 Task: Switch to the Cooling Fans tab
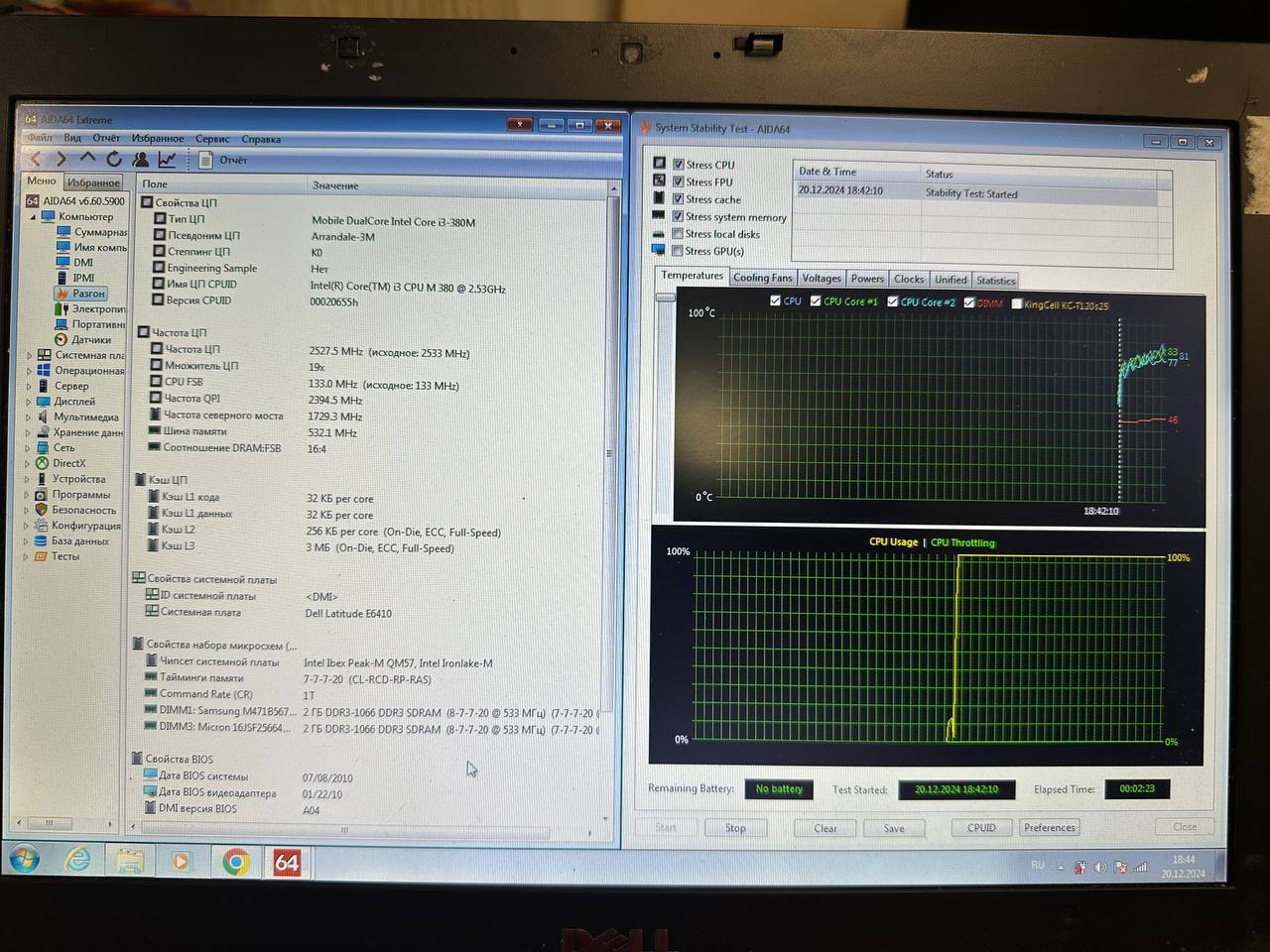coord(763,278)
